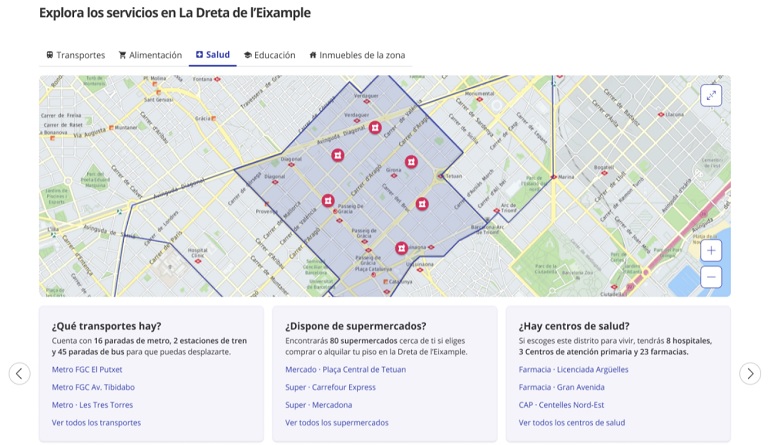Click the Tetuan metro station marker
Image resolution: width=768 pixels, height=445 pixels.
click(440, 176)
